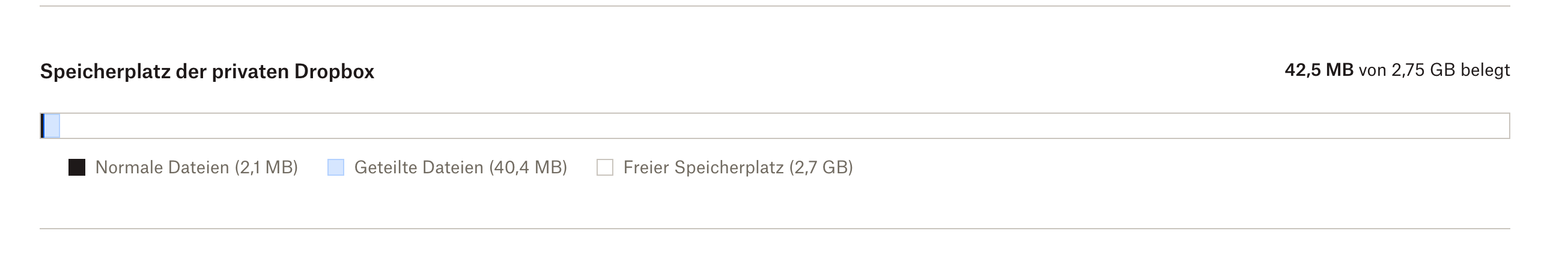This screenshot has width=1568, height=272.
Task: Click the "(2,7 GB)" free space amount
Action: click(x=821, y=167)
